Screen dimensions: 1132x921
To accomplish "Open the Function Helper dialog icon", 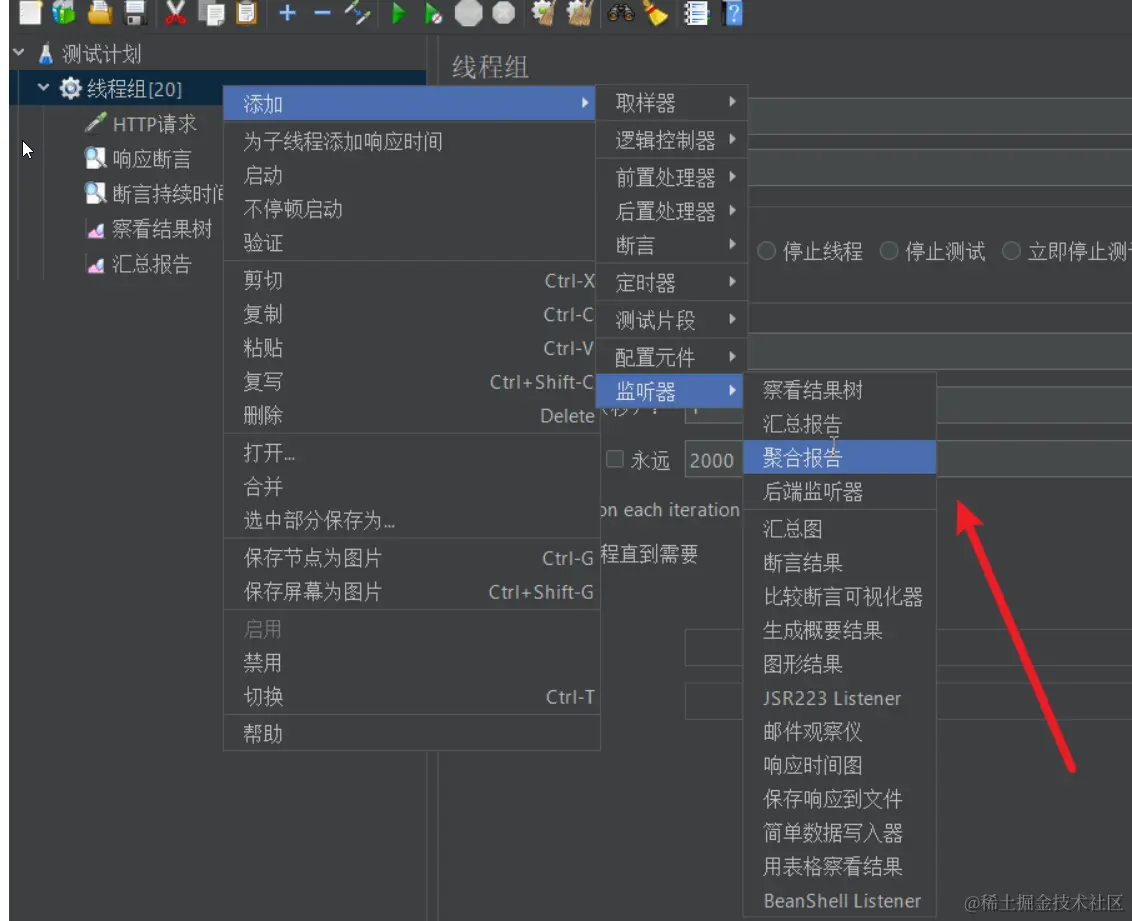I will pos(695,14).
